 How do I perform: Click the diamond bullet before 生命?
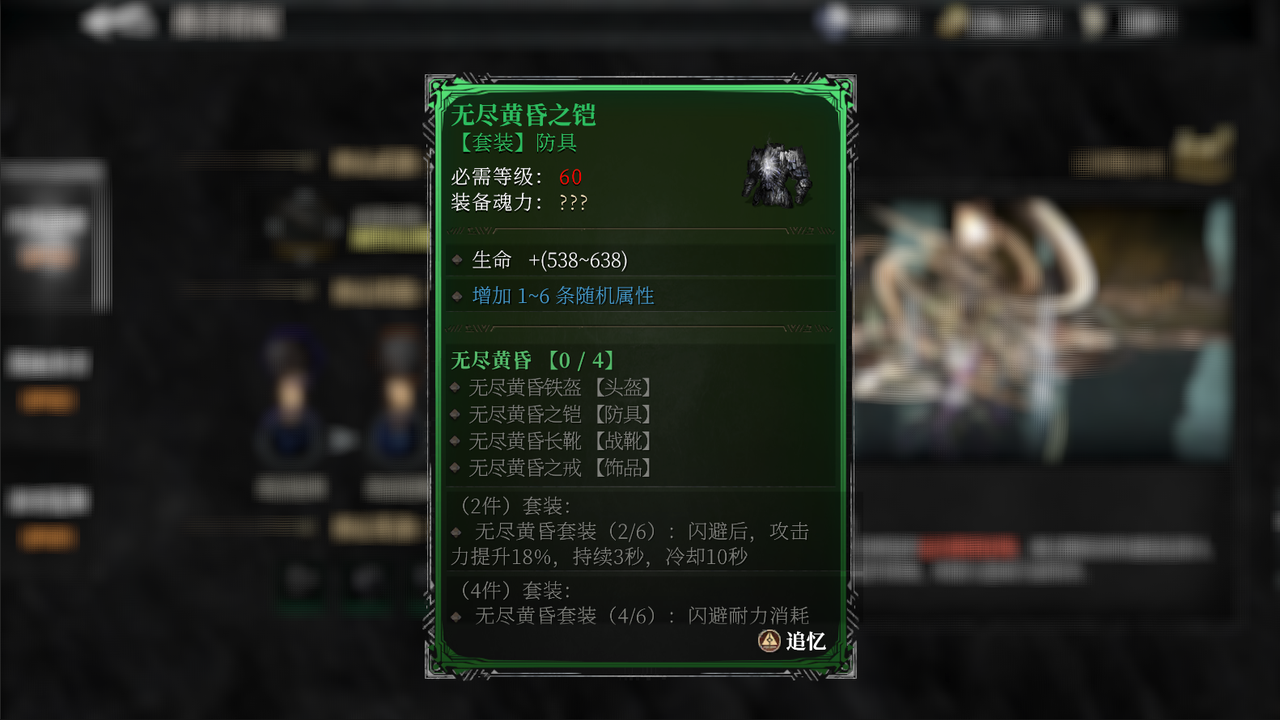[457, 260]
